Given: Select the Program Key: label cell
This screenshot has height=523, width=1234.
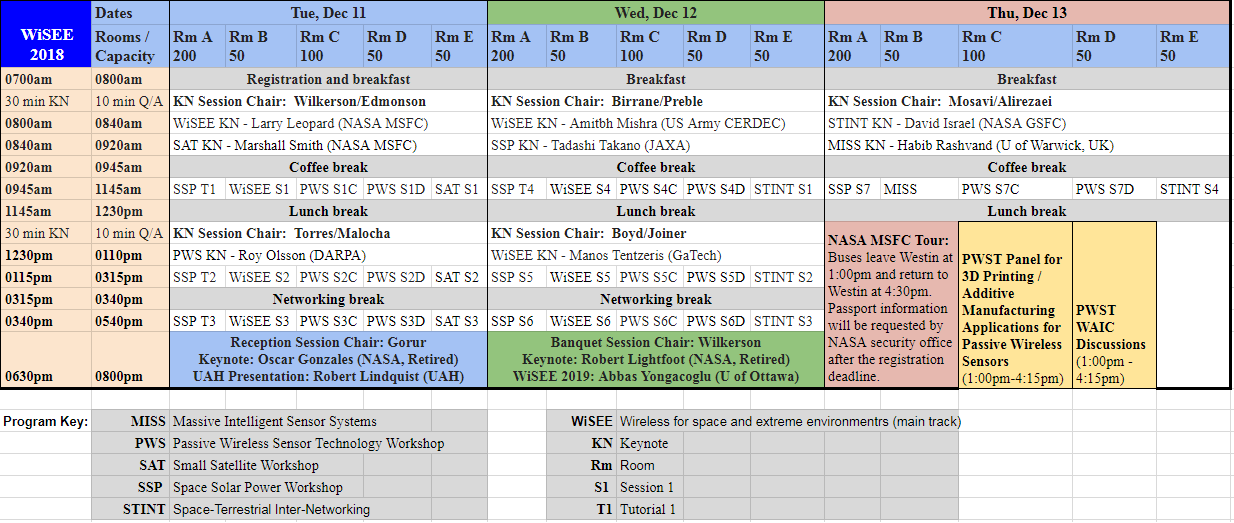Looking at the screenshot, I should (46, 421).
